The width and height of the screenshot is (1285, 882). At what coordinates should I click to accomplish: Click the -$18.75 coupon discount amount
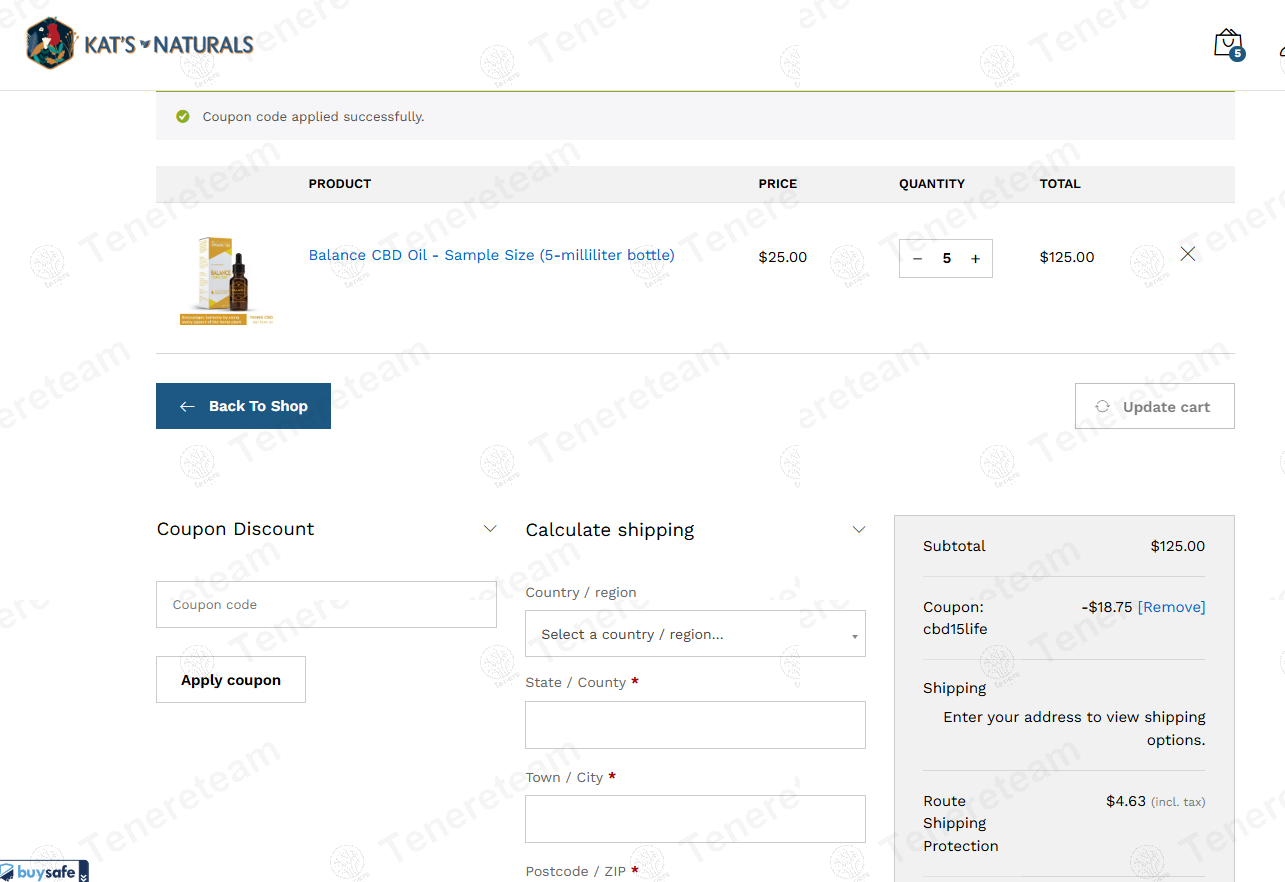click(1107, 607)
